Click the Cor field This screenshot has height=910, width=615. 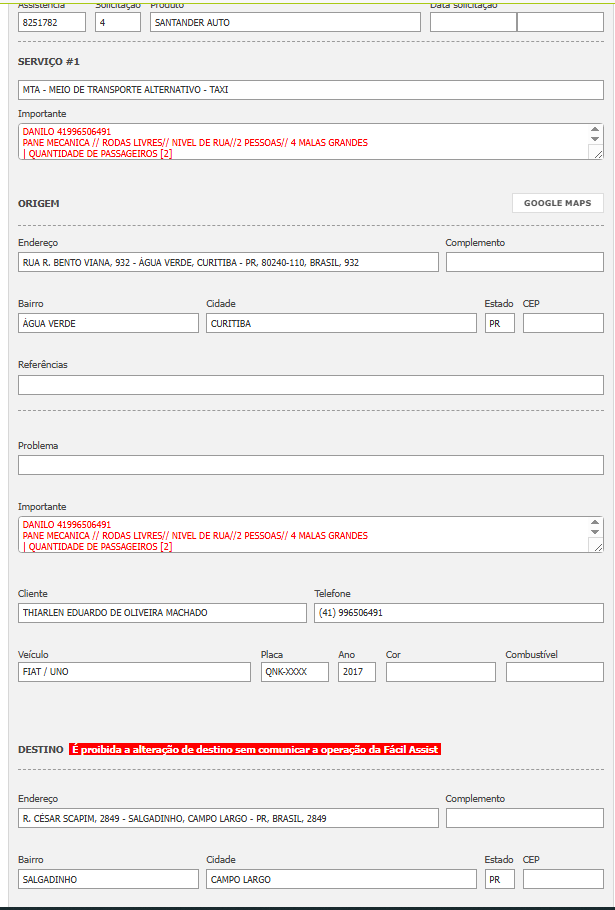[441, 671]
